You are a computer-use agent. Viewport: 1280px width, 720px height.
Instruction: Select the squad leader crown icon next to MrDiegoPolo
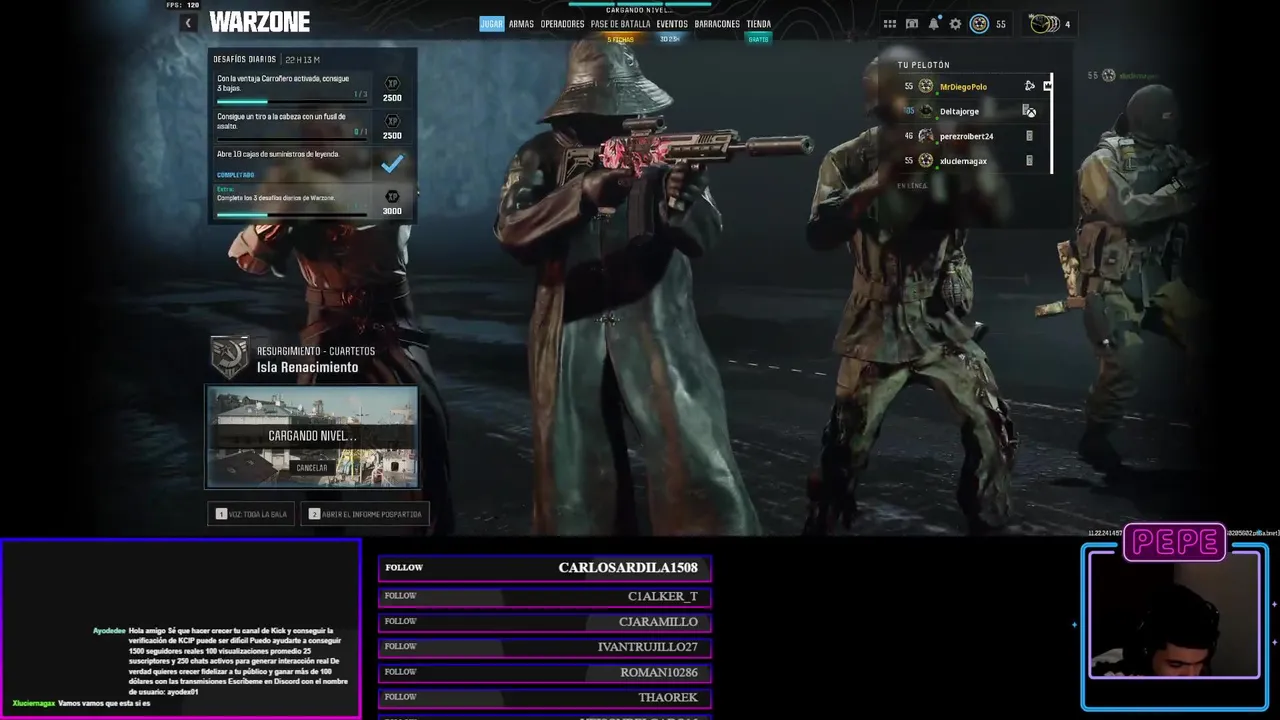pyautogui.click(x=1047, y=86)
